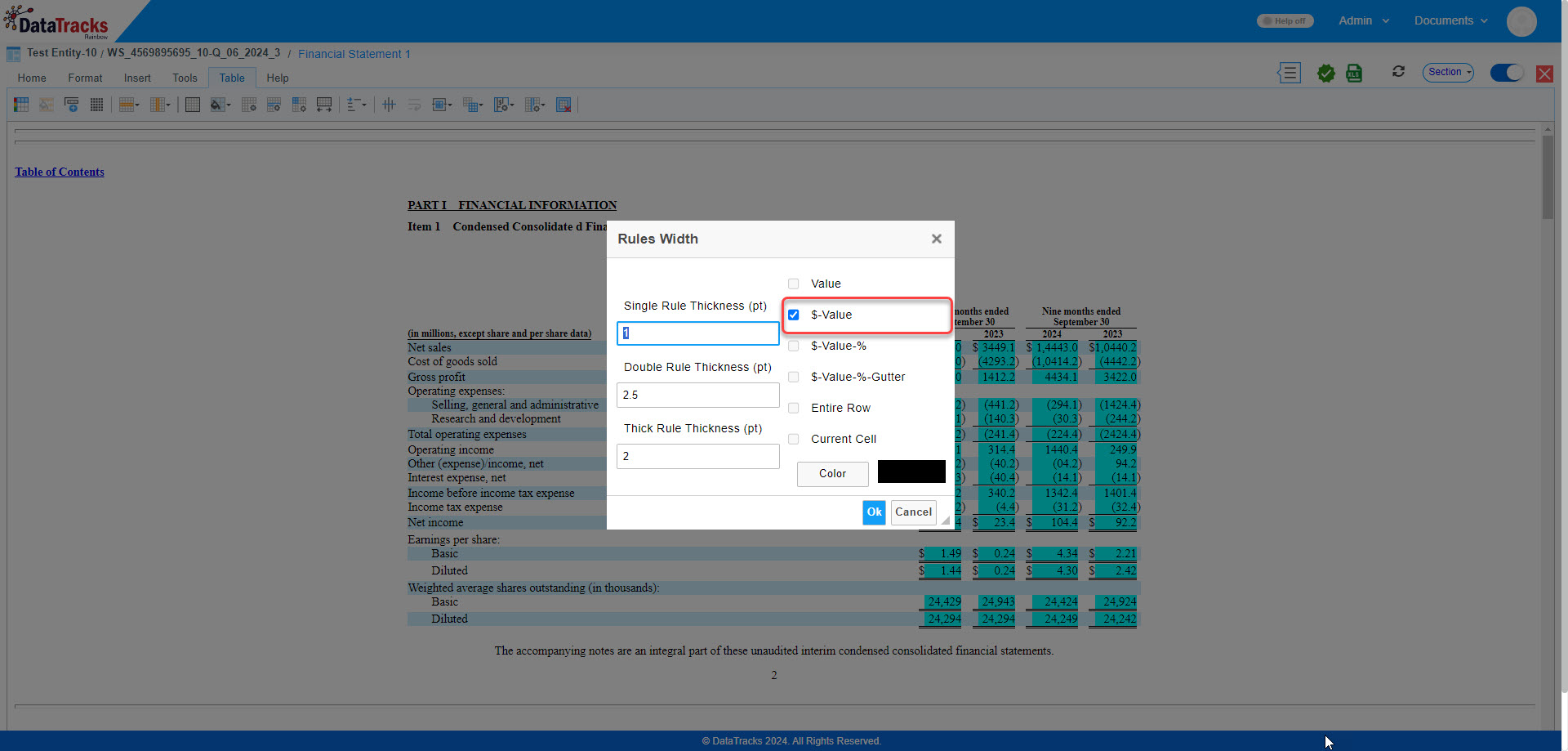Image resolution: width=1568 pixels, height=751 pixels.
Task: Open the Format tab
Action: (x=85, y=78)
